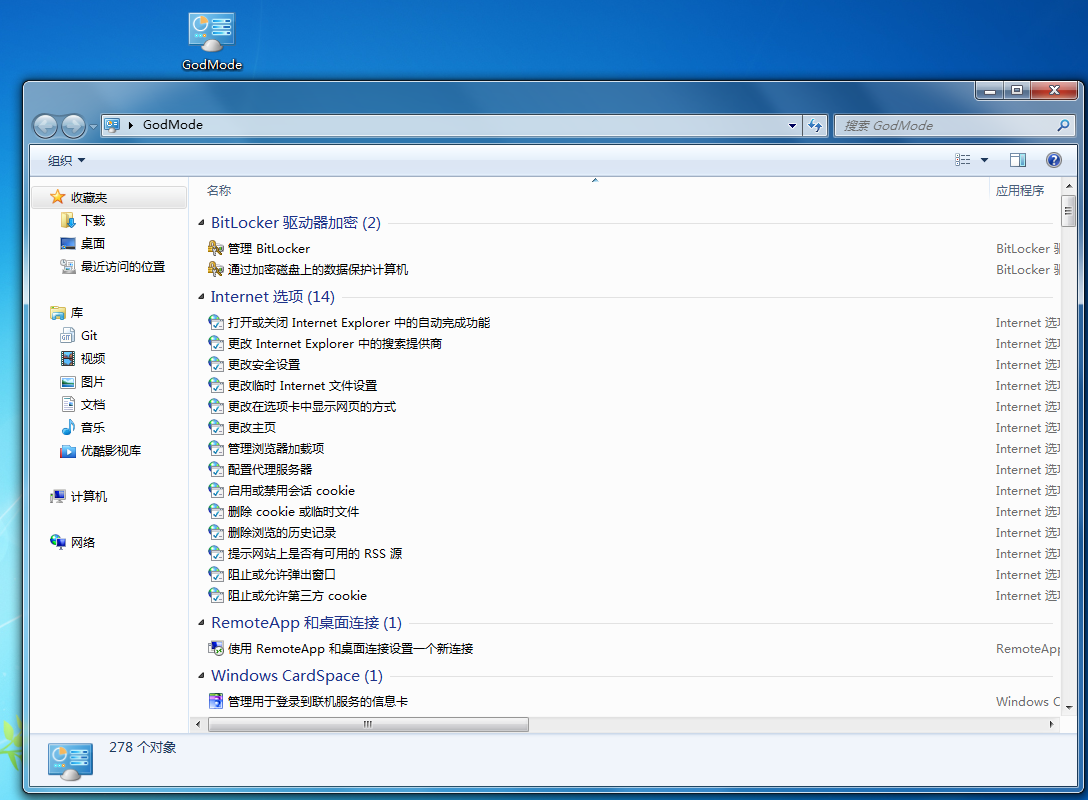Viewport: 1088px width, 800px height.
Task: Click icon next to 配置代理服务器
Action: coord(216,470)
